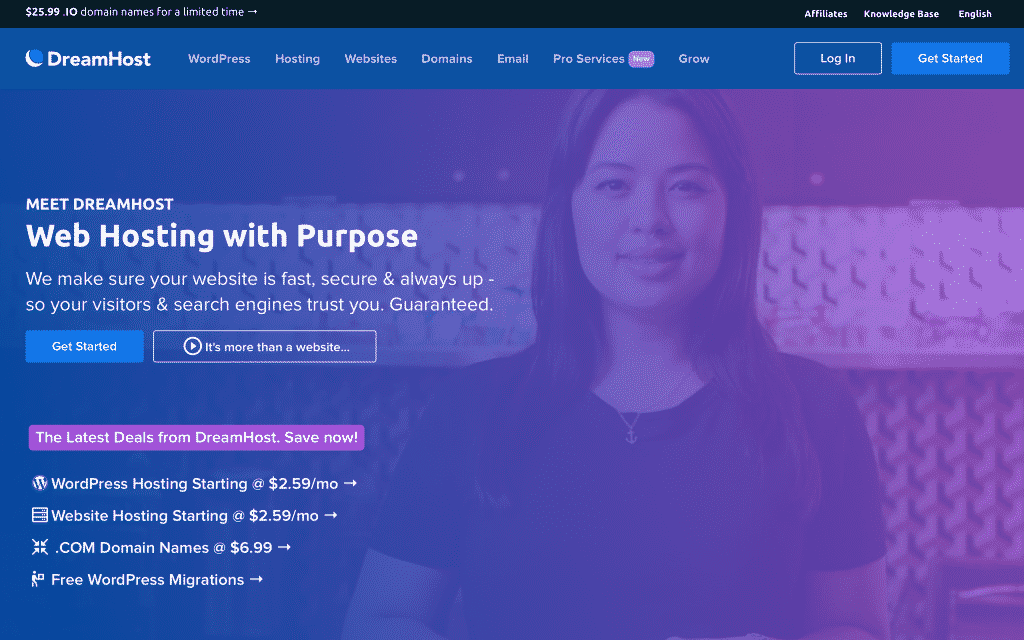This screenshot has width=1024, height=640.
Task: Open the Hosting navigation menu
Action: pos(297,59)
